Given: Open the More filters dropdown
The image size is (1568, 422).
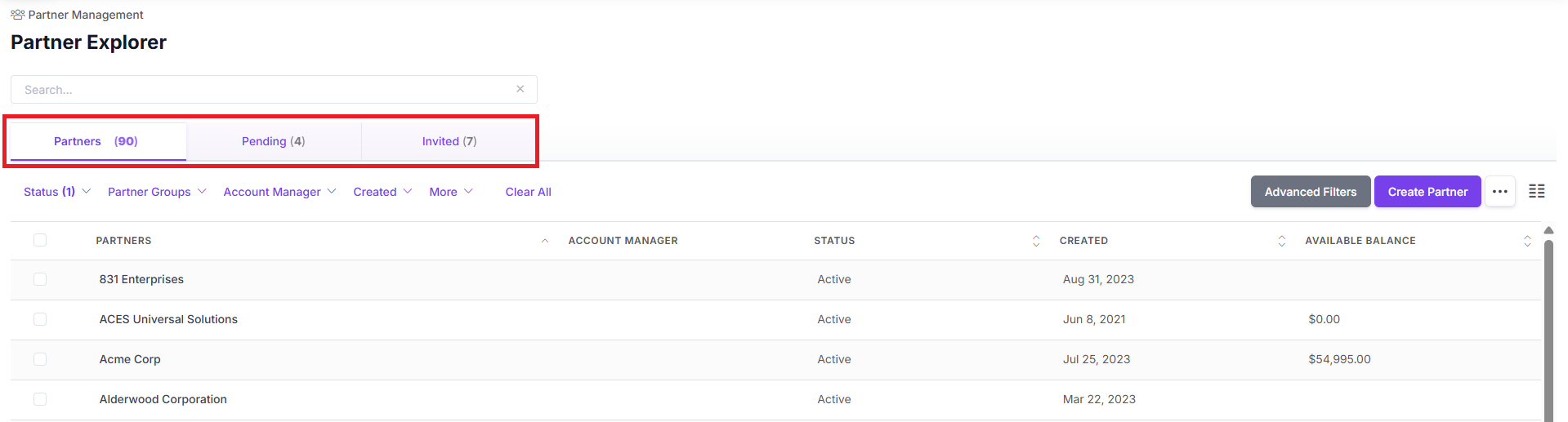Looking at the screenshot, I should coord(451,192).
